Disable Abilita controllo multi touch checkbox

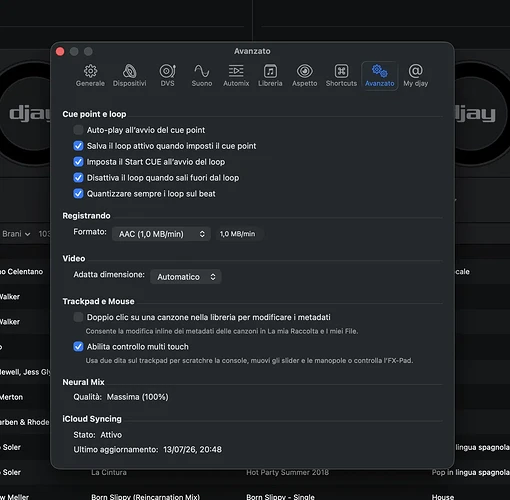click(x=78, y=347)
